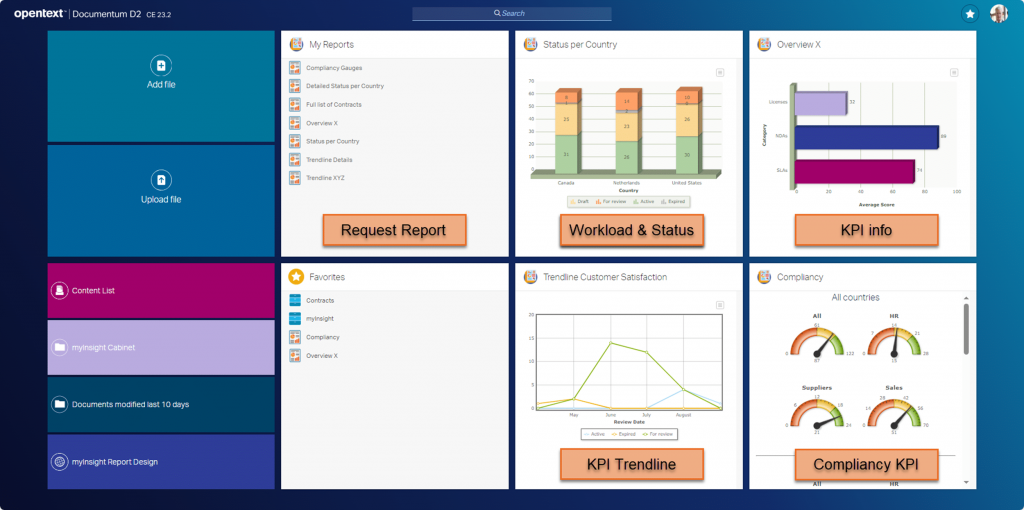This screenshot has width=1024, height=510.
Task: Click the Overview X widget header icon
Action: tap(764, 44)
